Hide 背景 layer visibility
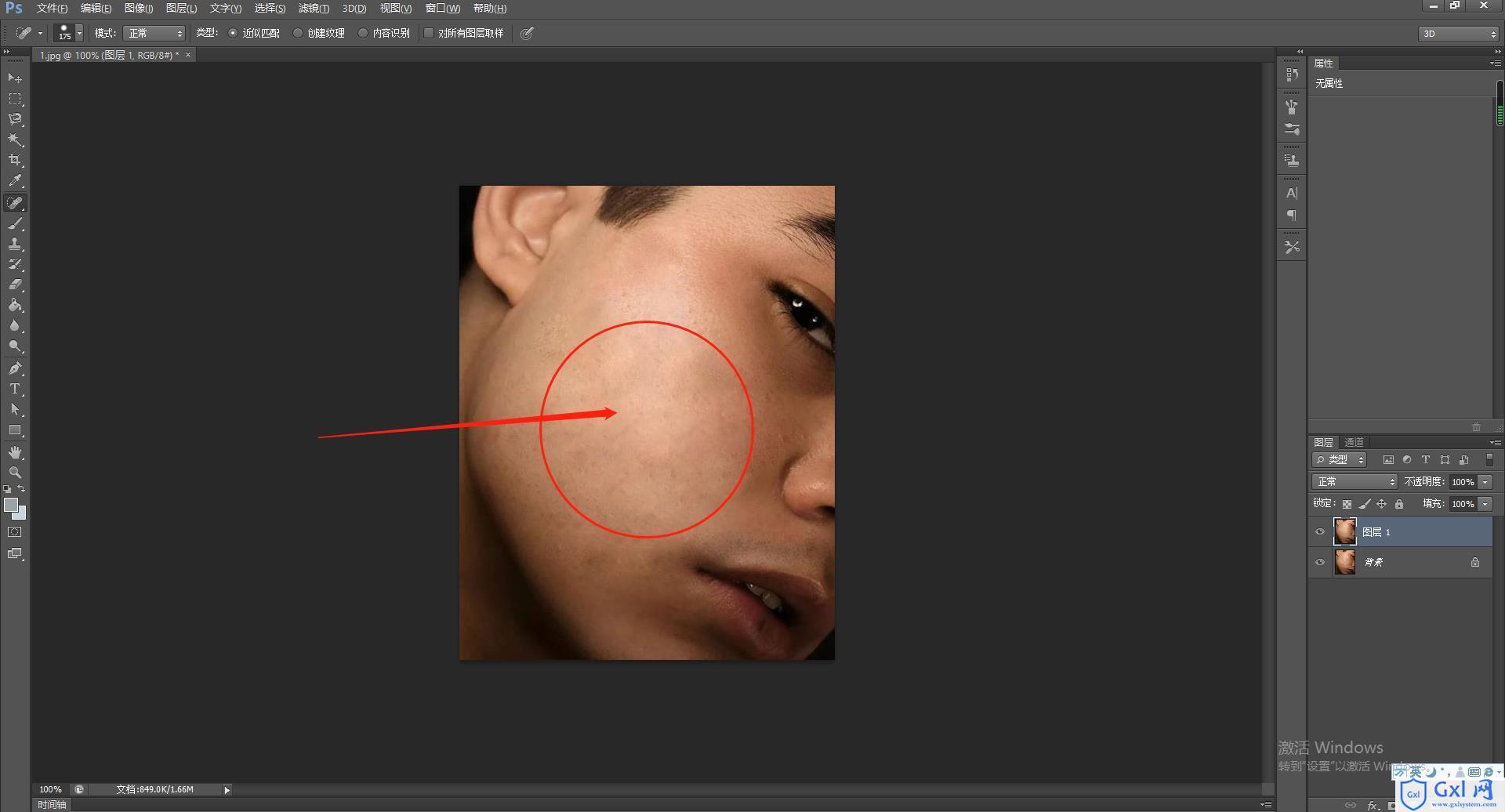Screen dimensions: 1505x812 click(1320, 562)
